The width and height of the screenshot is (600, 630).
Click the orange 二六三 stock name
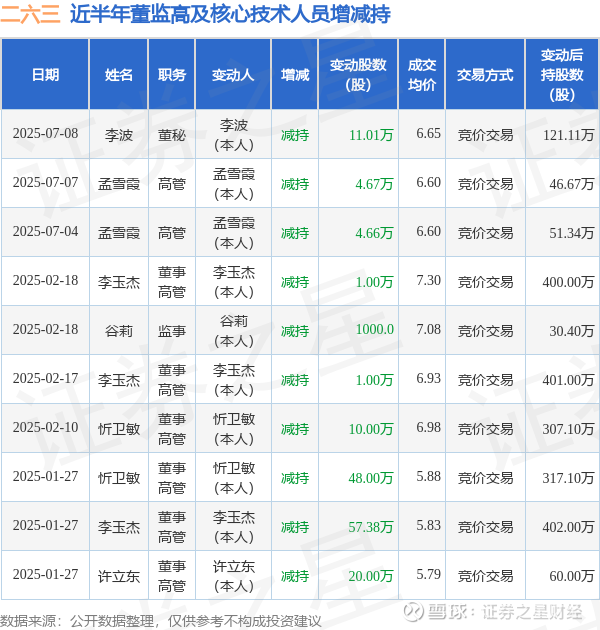(30, 14)
